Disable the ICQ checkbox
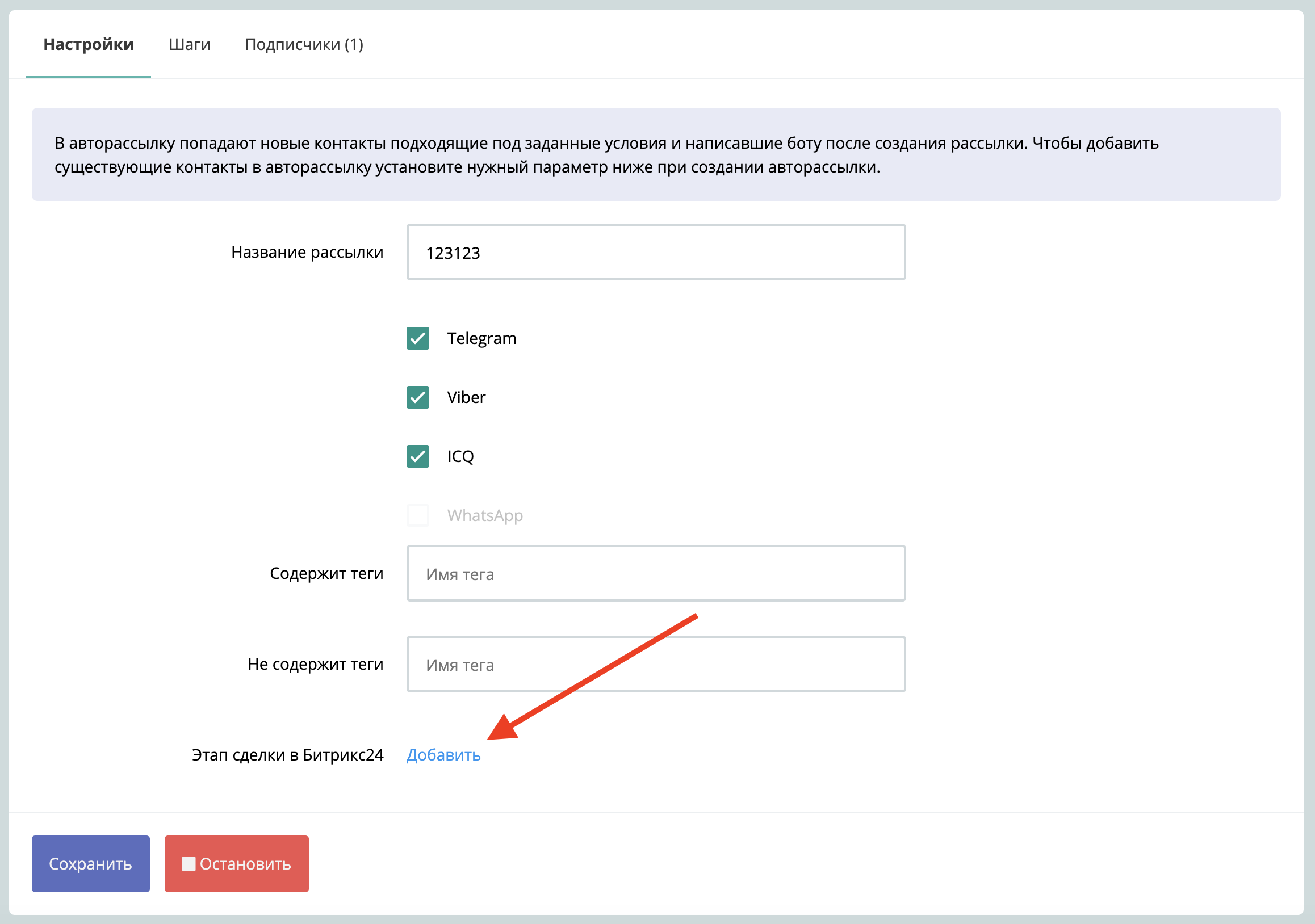The height and width of the screenshot is (924, 1315). click(417, 456)
